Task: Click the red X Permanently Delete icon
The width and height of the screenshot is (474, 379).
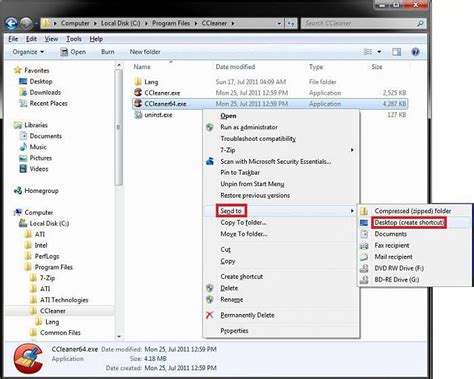Action: [210, 315]
